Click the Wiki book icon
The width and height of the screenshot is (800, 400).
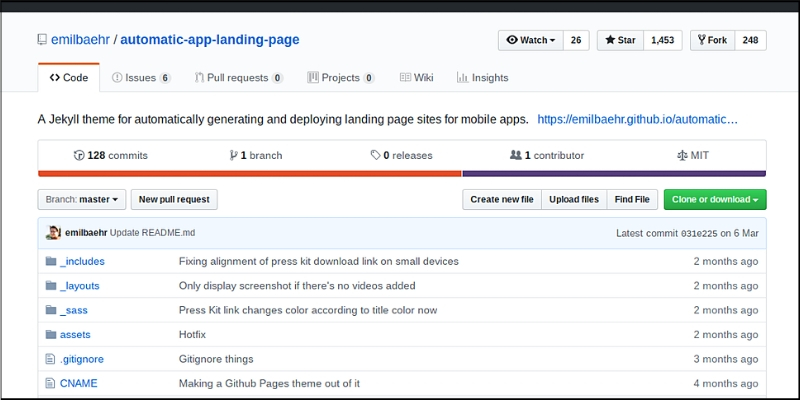[x=405, y=78]
